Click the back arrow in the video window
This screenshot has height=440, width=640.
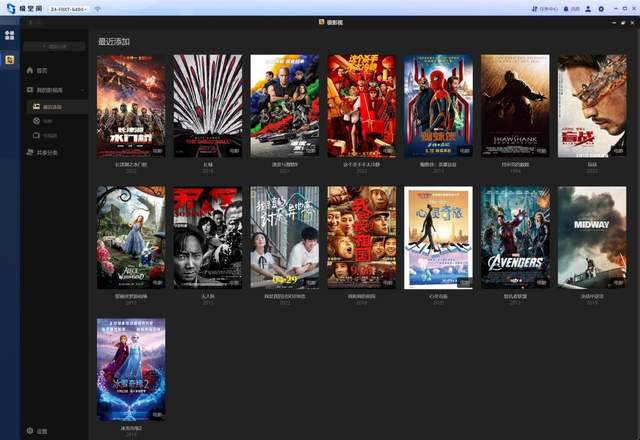31,22
